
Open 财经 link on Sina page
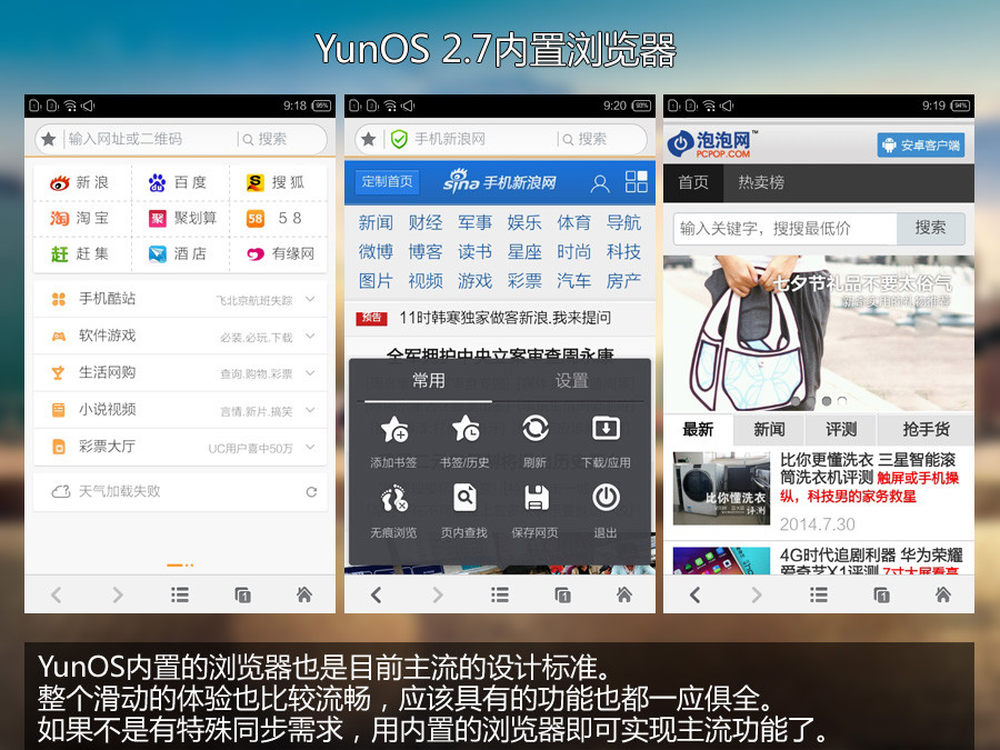click(425, 223)
